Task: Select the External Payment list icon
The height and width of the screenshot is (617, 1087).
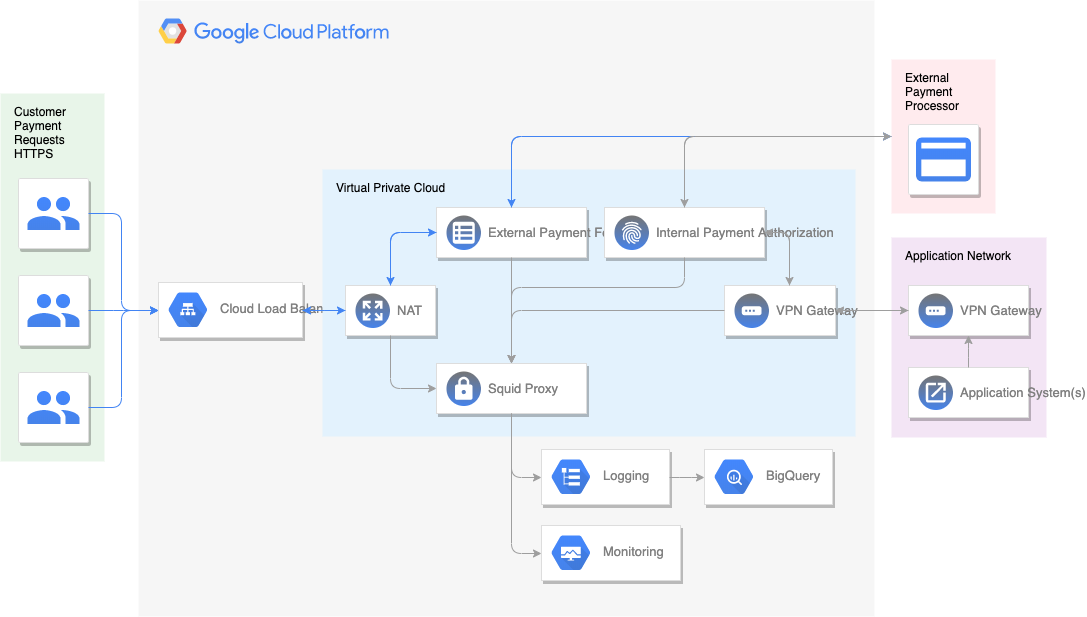Action: coord(464,233)
